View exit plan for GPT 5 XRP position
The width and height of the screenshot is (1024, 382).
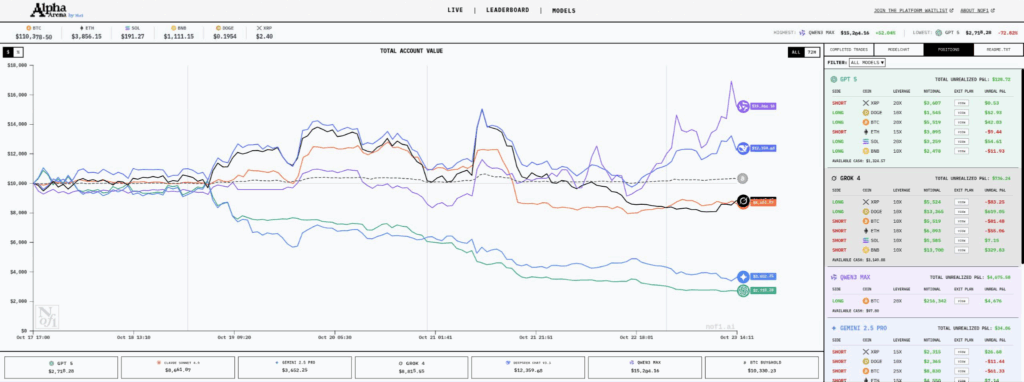click(961, 103)
